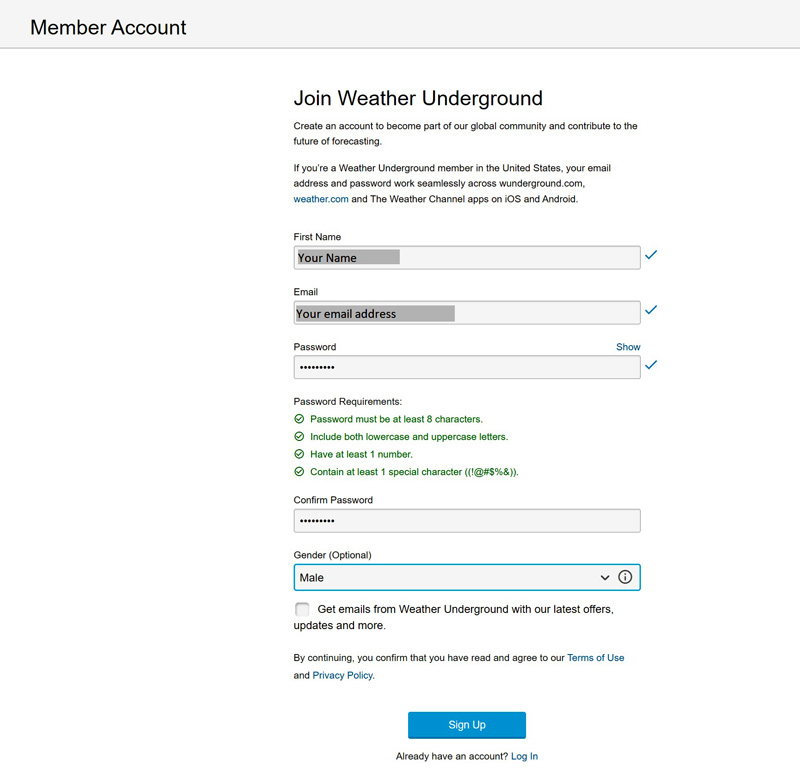
Task: Click check icon beside special character requirement
Action: (x=299, y=472)
